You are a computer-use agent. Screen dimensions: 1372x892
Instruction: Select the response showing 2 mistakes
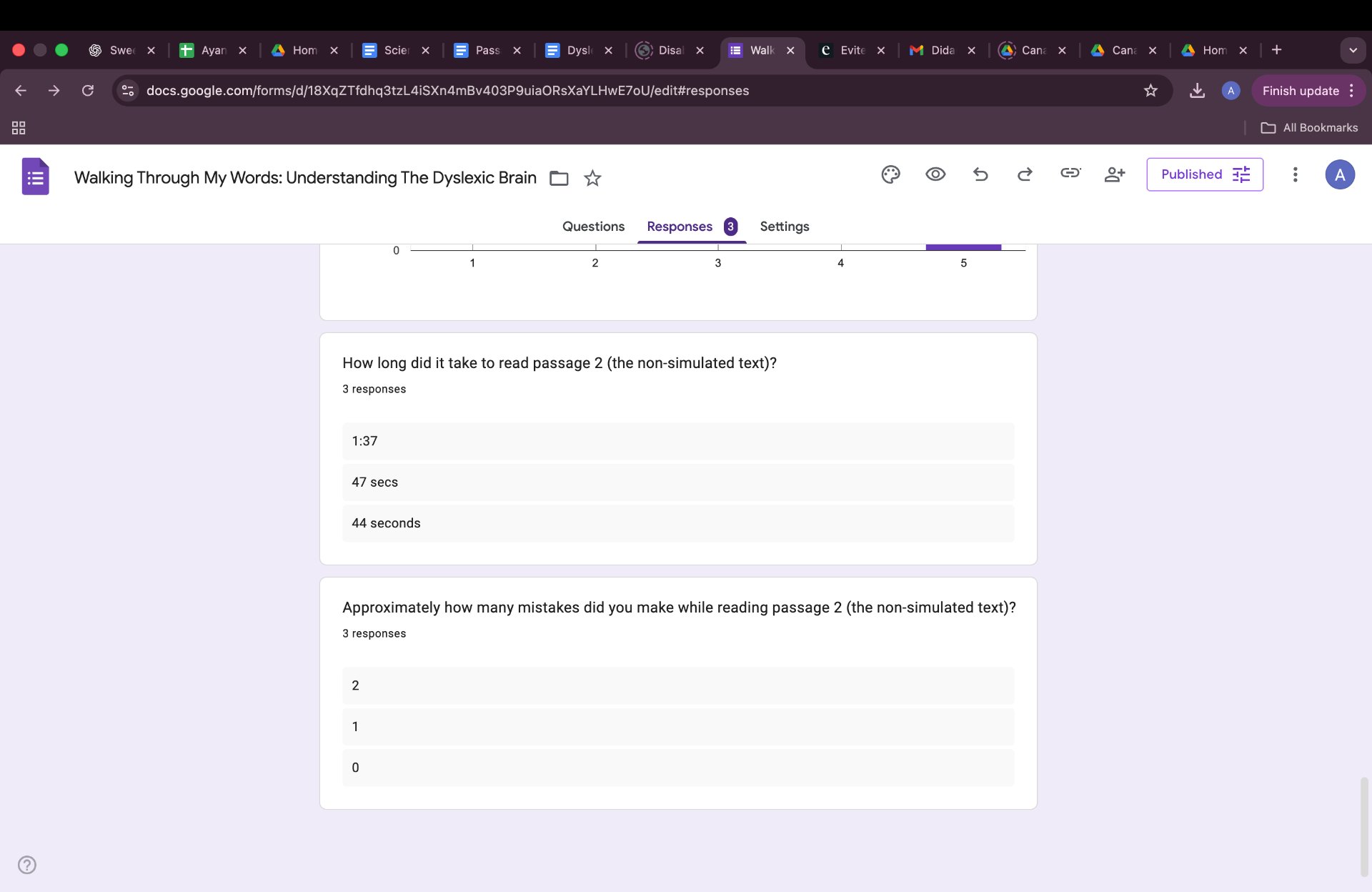click(x=678, y=685)
